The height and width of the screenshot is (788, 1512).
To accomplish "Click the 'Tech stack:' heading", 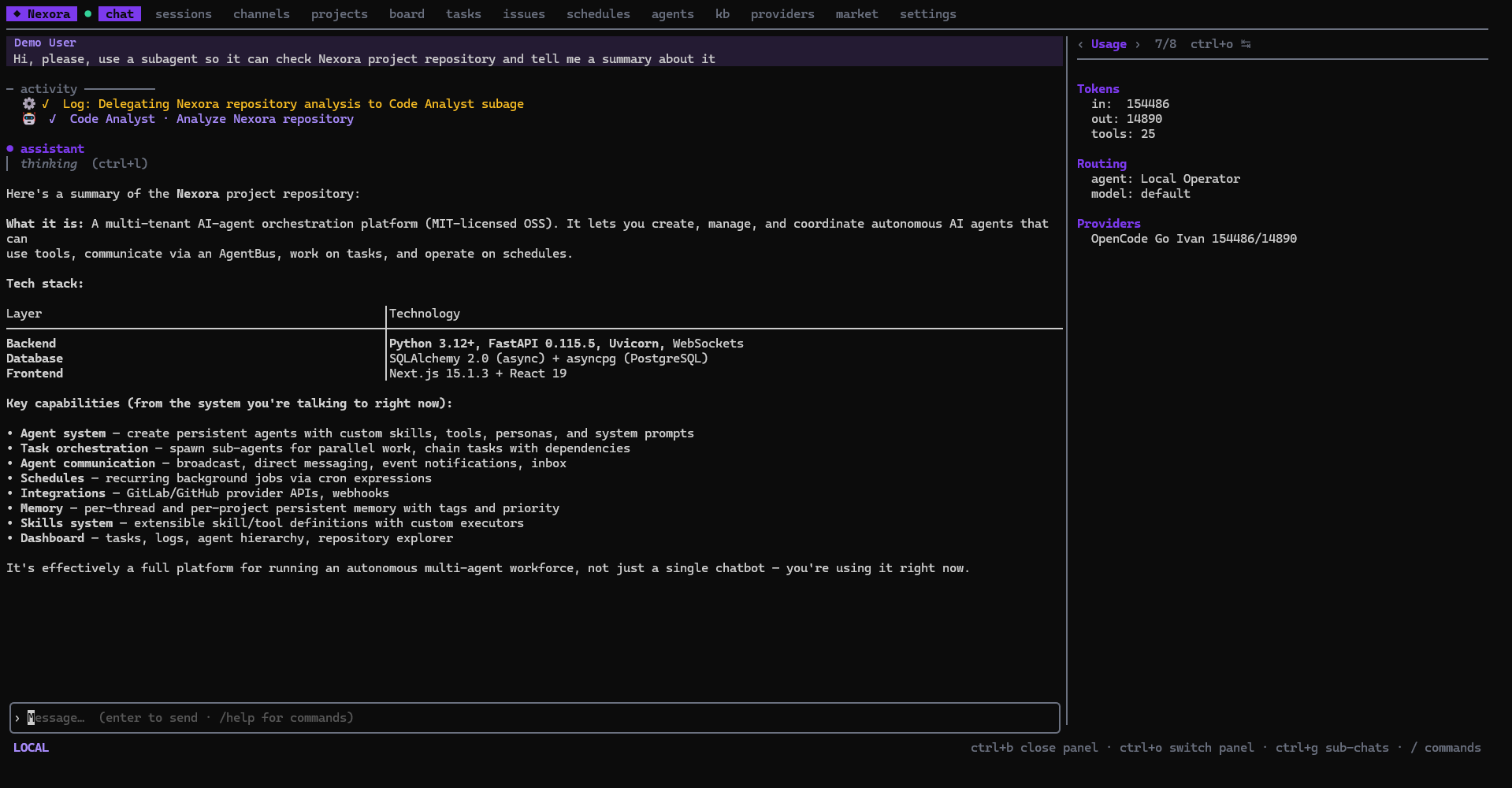I will (x=45, y=284).
